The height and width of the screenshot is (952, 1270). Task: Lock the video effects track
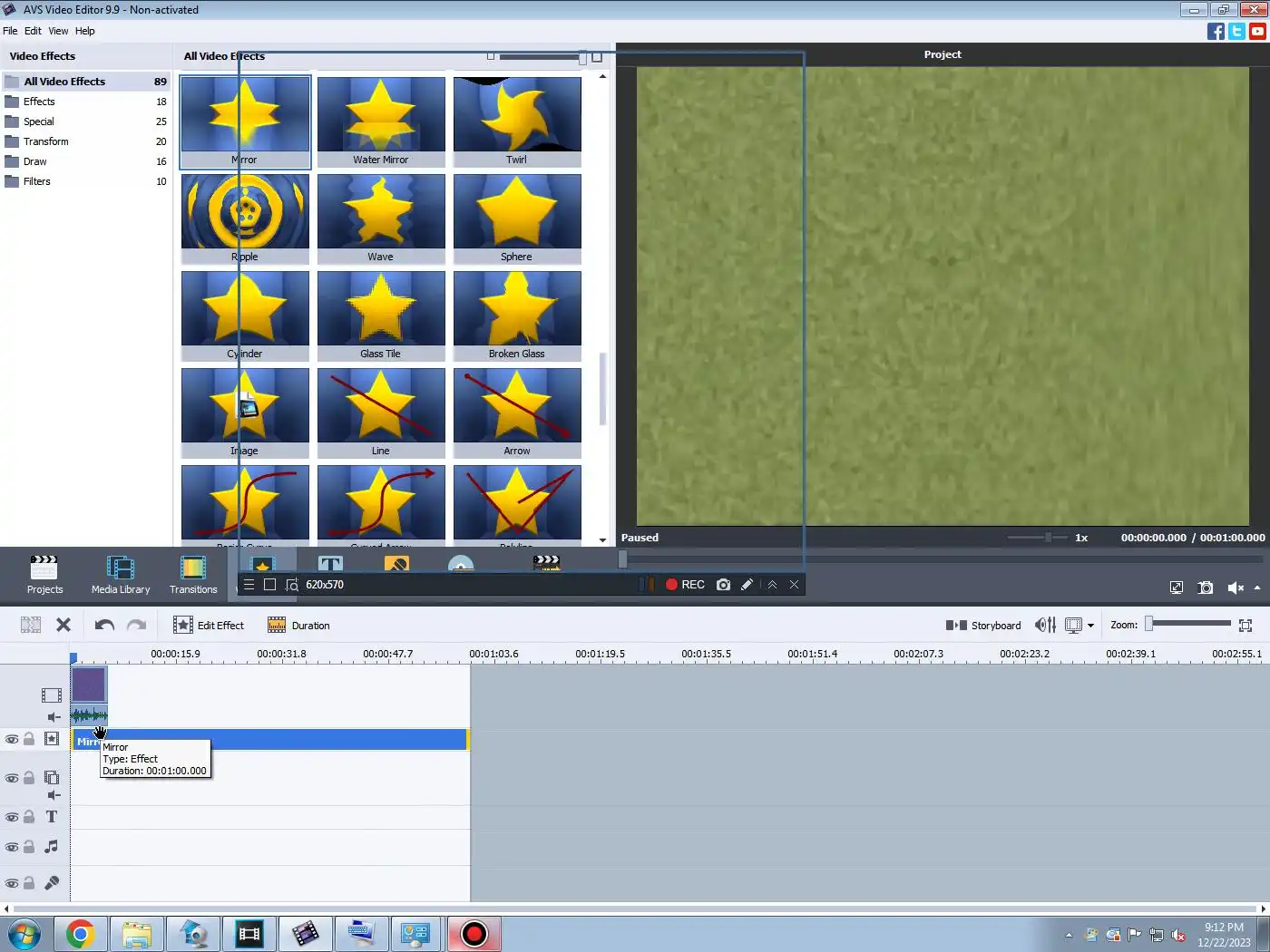point(29,739)
